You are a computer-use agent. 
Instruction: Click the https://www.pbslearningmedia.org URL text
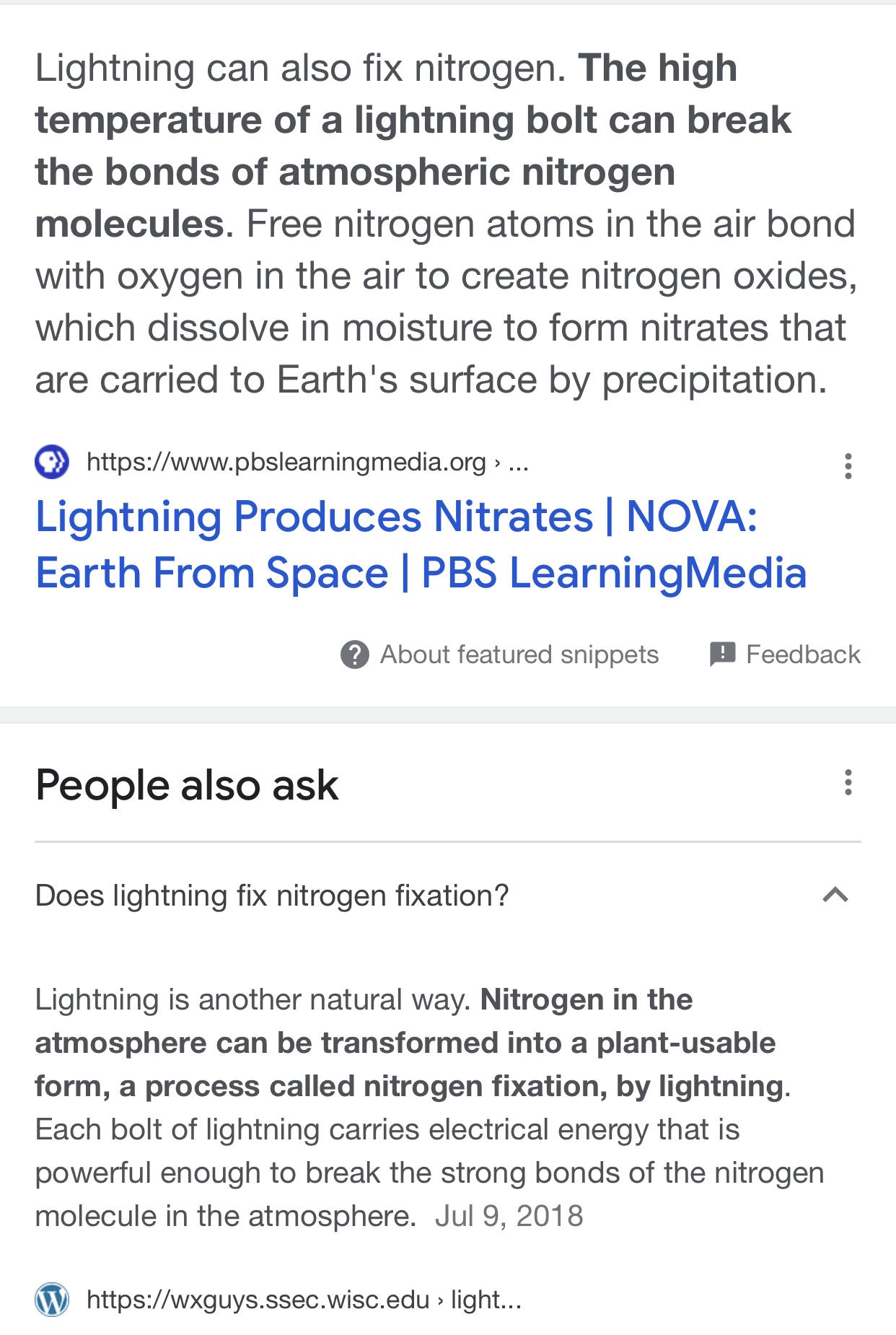(286, 462)
